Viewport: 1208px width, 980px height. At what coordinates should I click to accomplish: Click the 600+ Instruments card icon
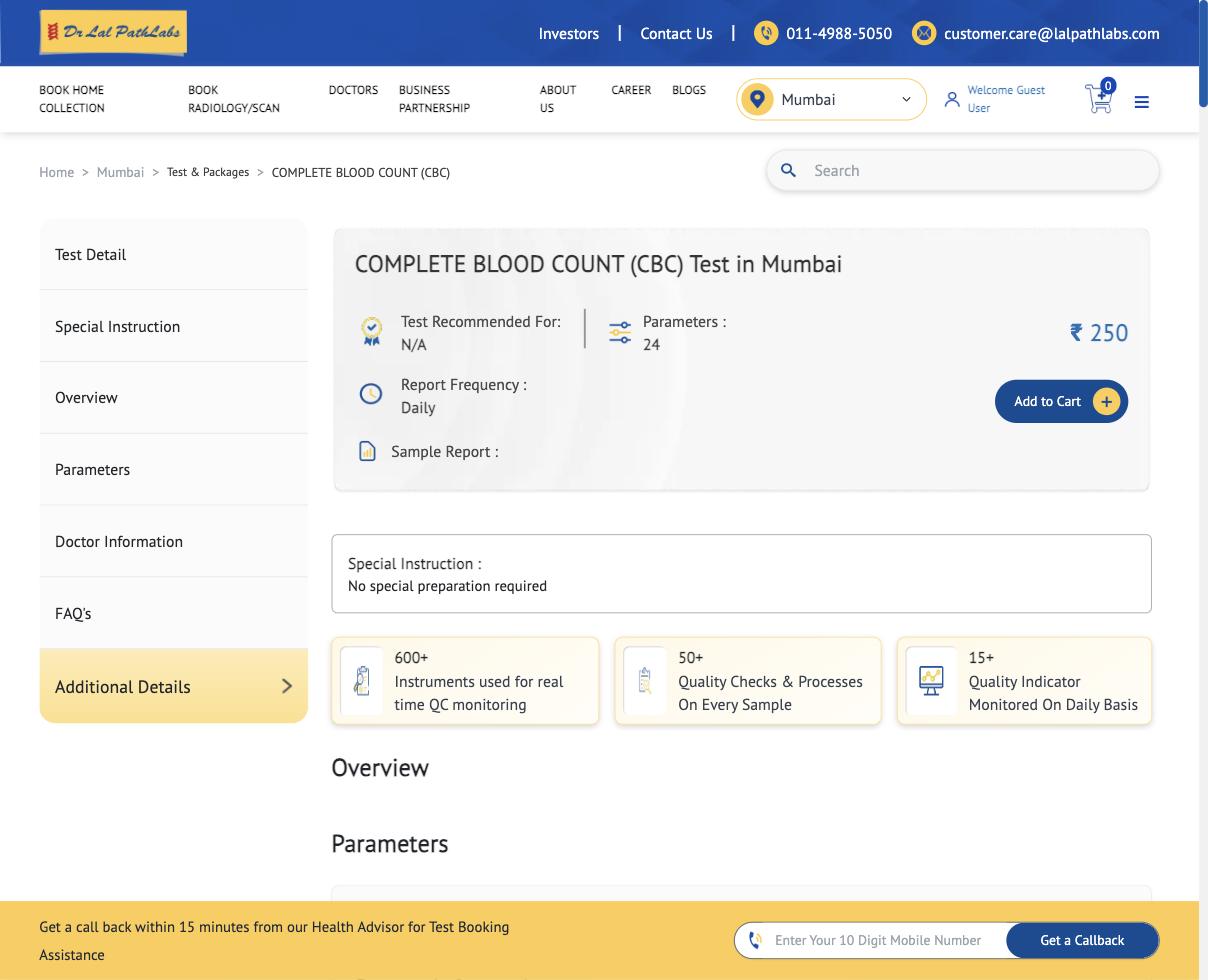point(362,681)
